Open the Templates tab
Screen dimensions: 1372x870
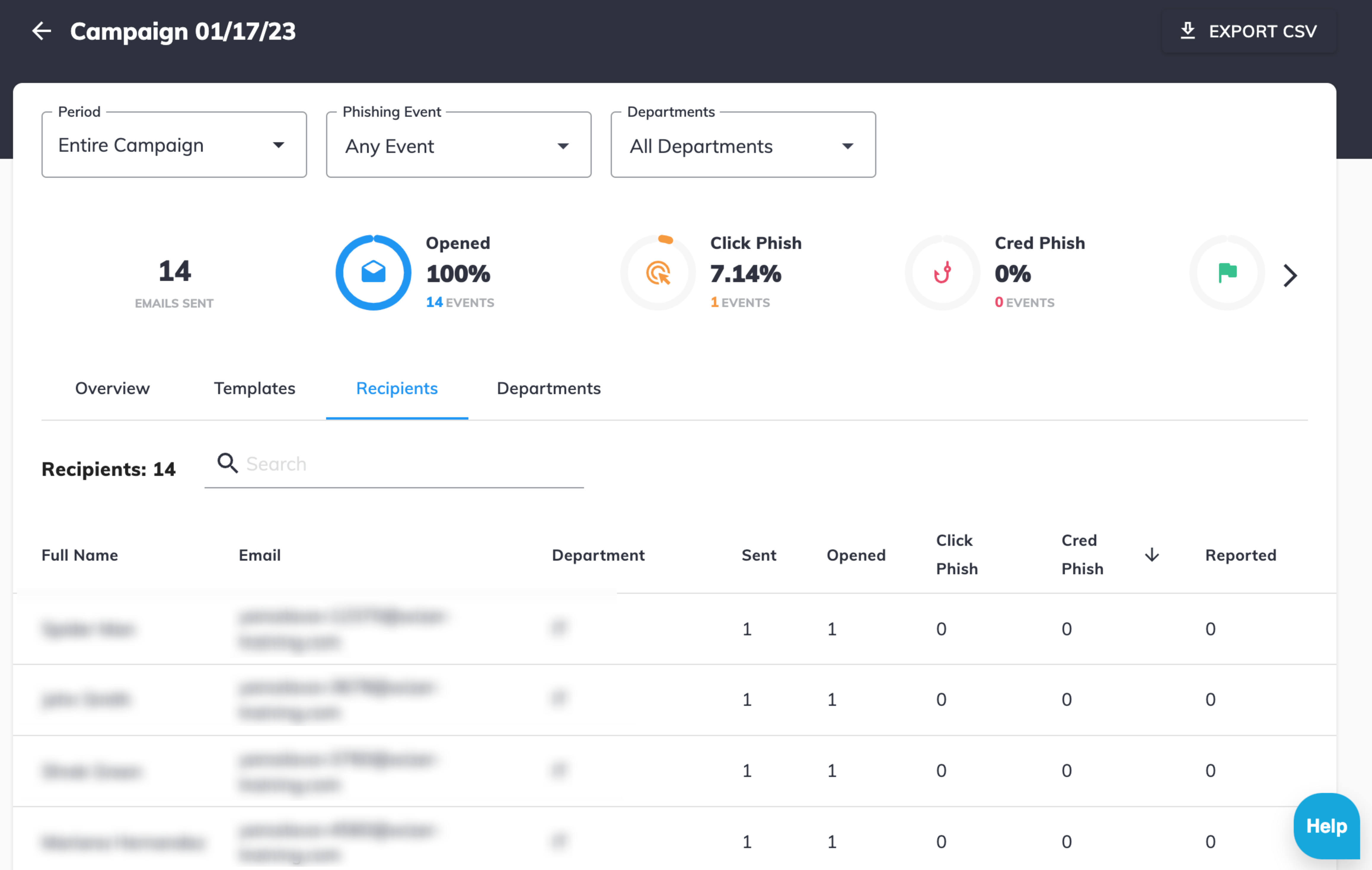point(254,388)
